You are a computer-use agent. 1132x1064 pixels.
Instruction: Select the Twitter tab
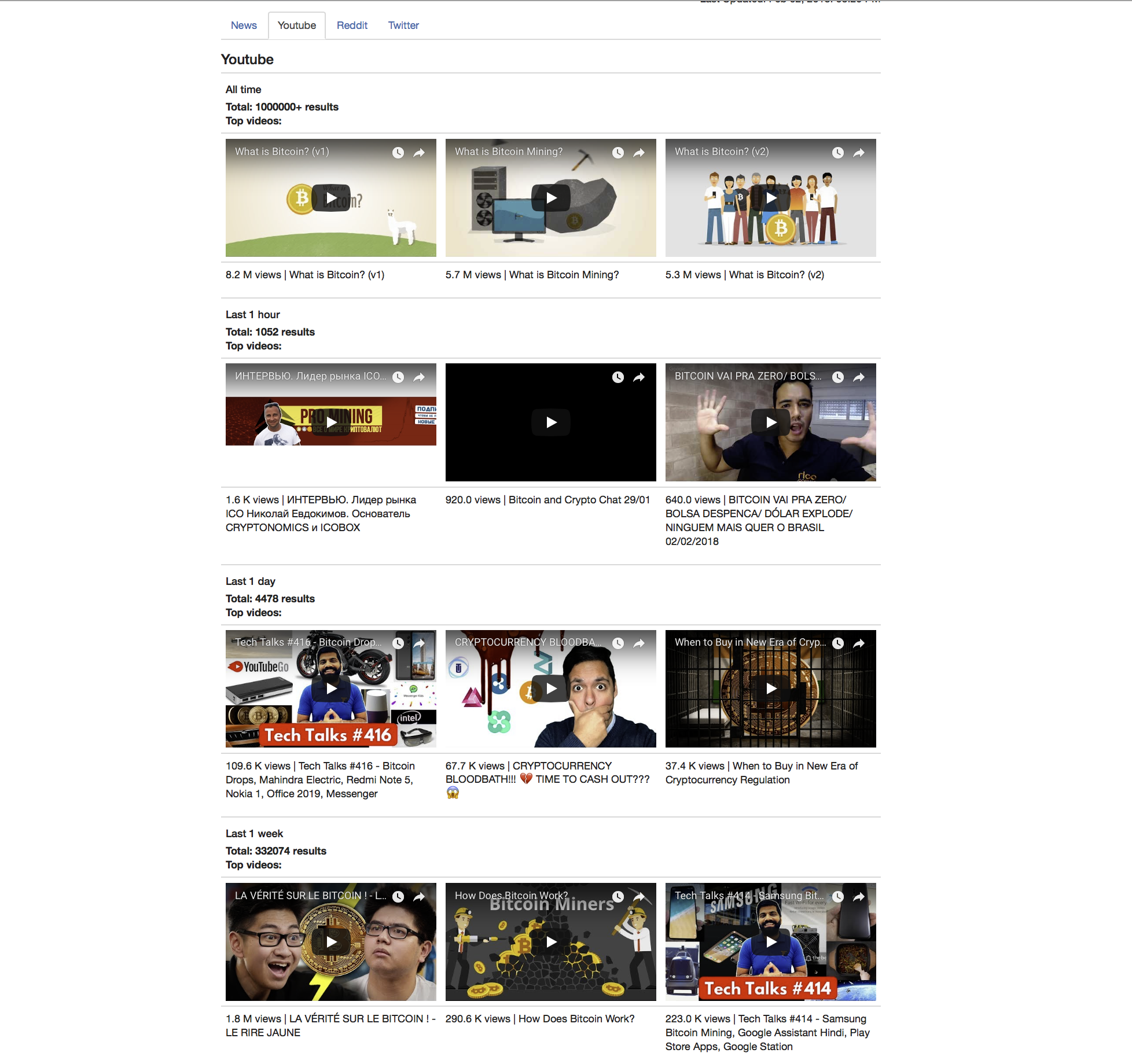[403, 25]
